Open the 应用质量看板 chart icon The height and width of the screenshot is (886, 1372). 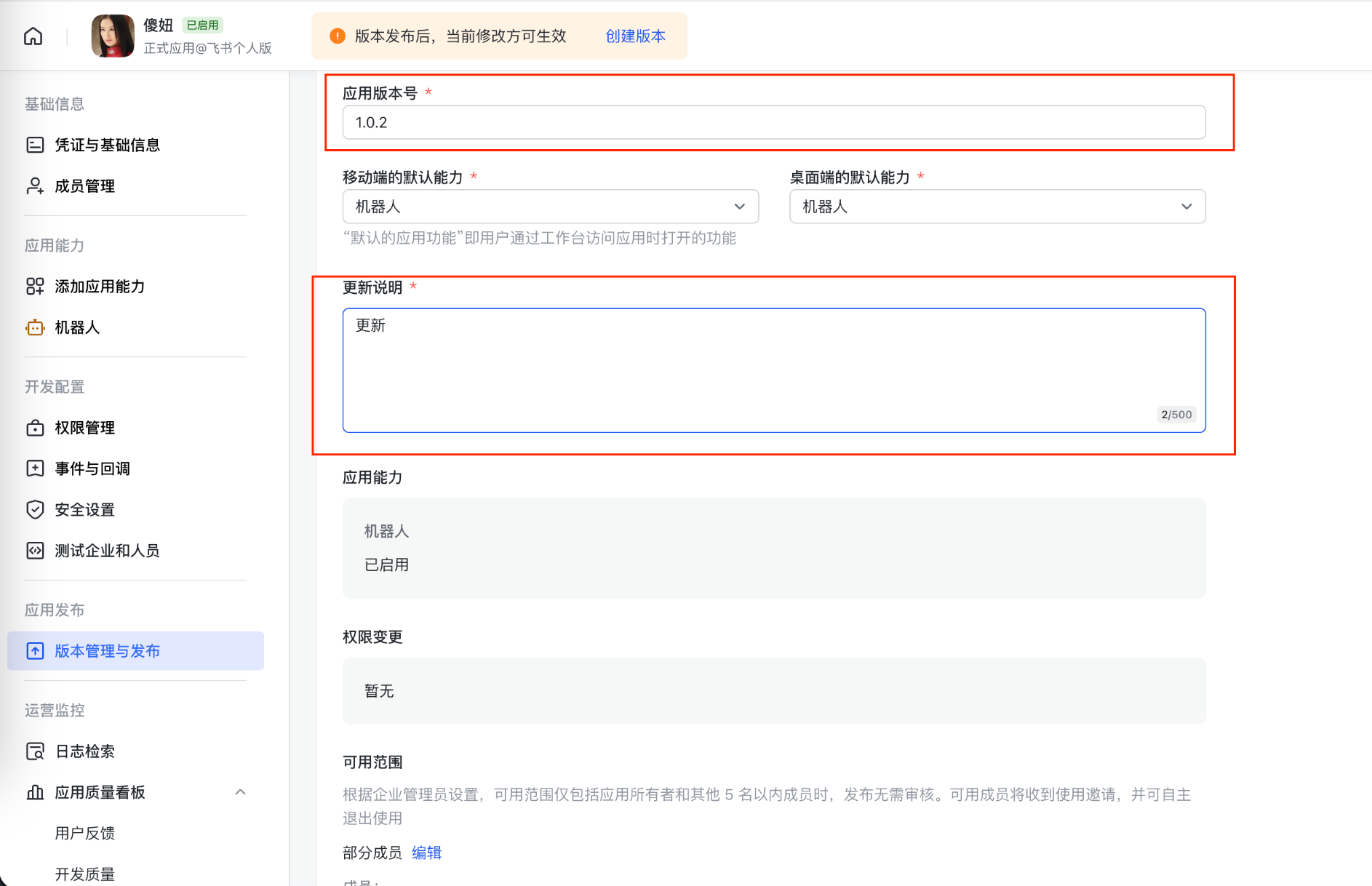click(35, 792)
